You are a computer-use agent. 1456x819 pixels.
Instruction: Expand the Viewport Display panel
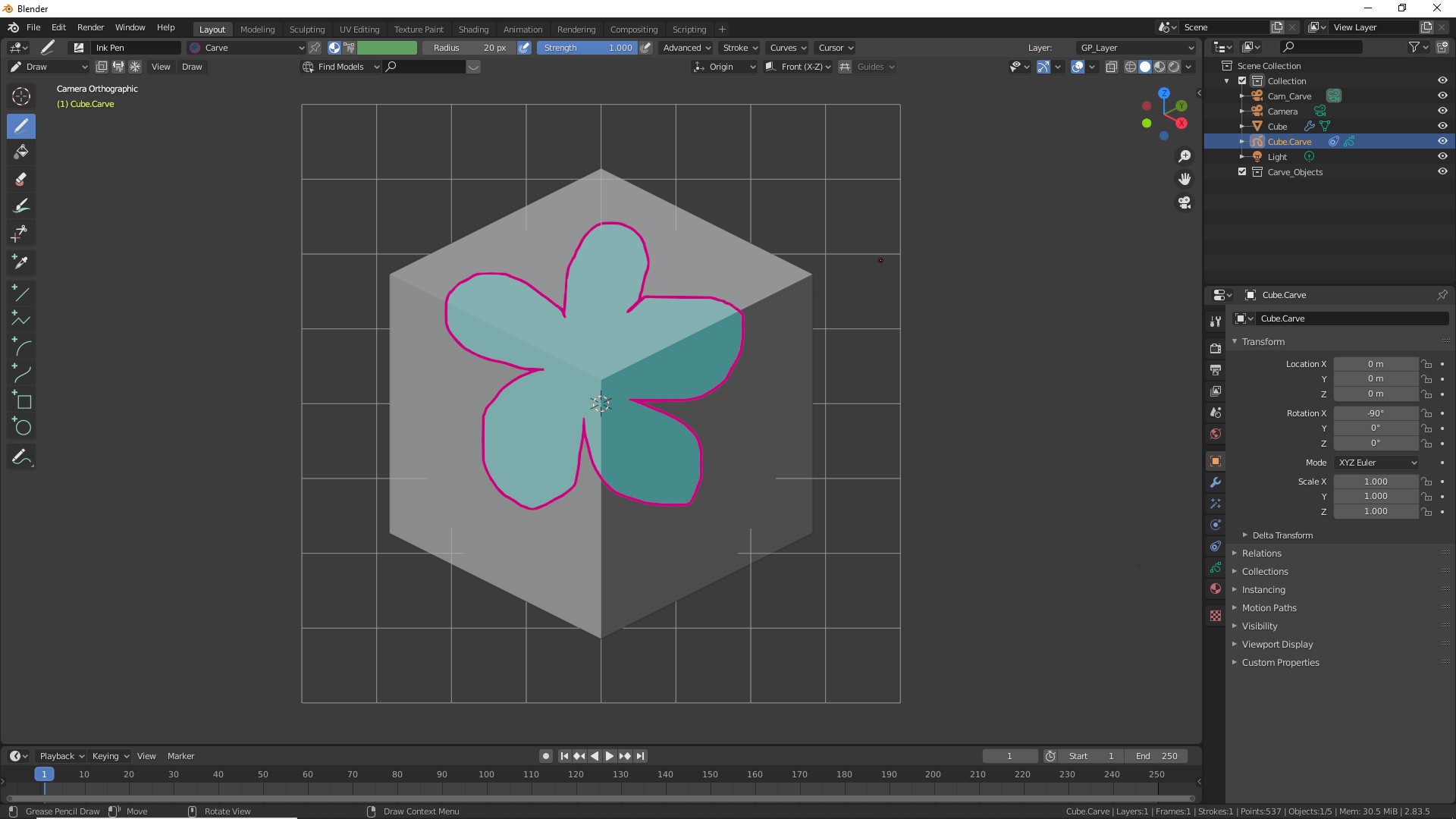(1277, 645)
